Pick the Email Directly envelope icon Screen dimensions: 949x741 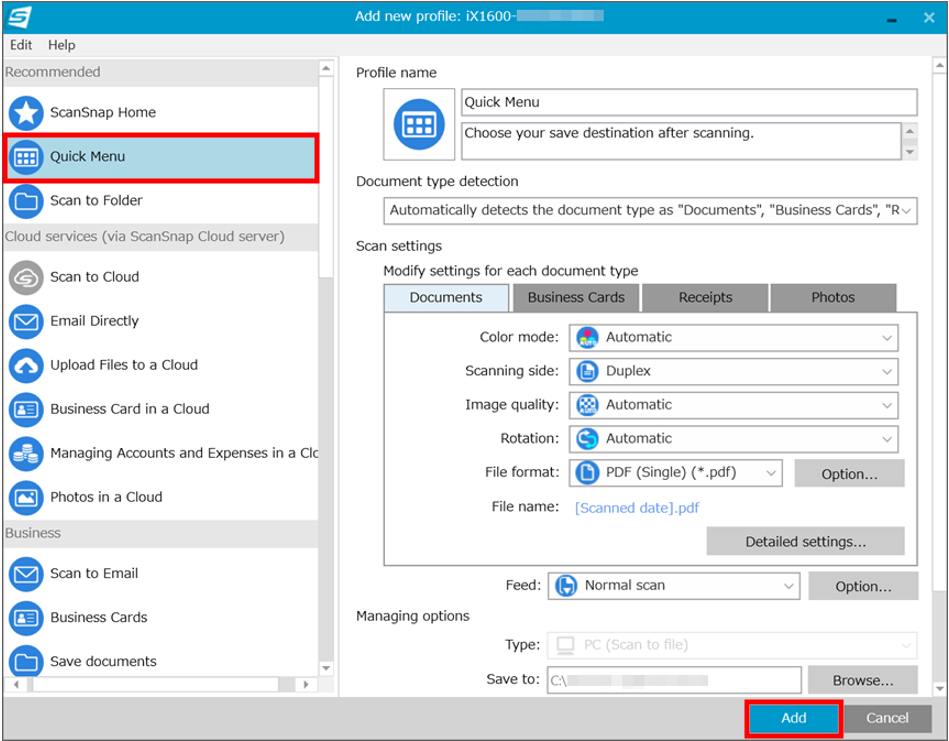pos(26,321)
